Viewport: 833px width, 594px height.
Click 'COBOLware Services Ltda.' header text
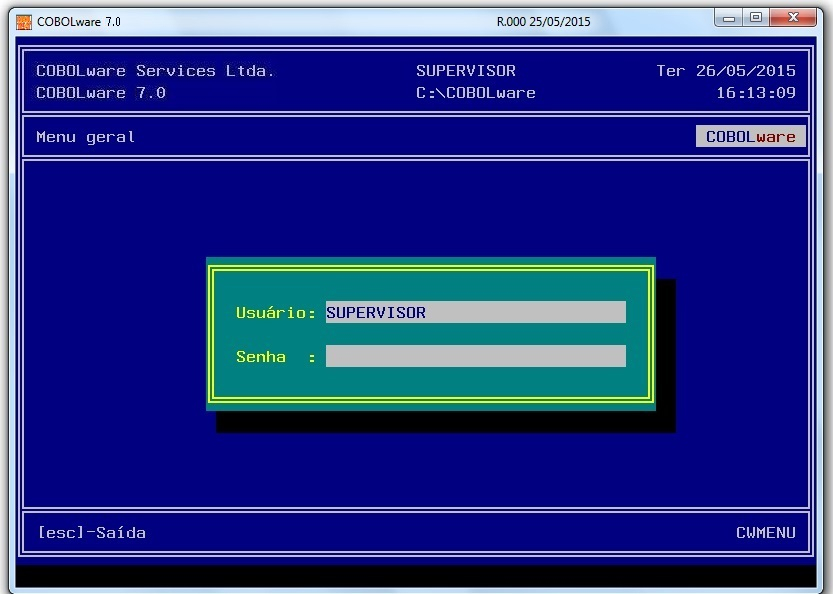[x=155, y=71]
